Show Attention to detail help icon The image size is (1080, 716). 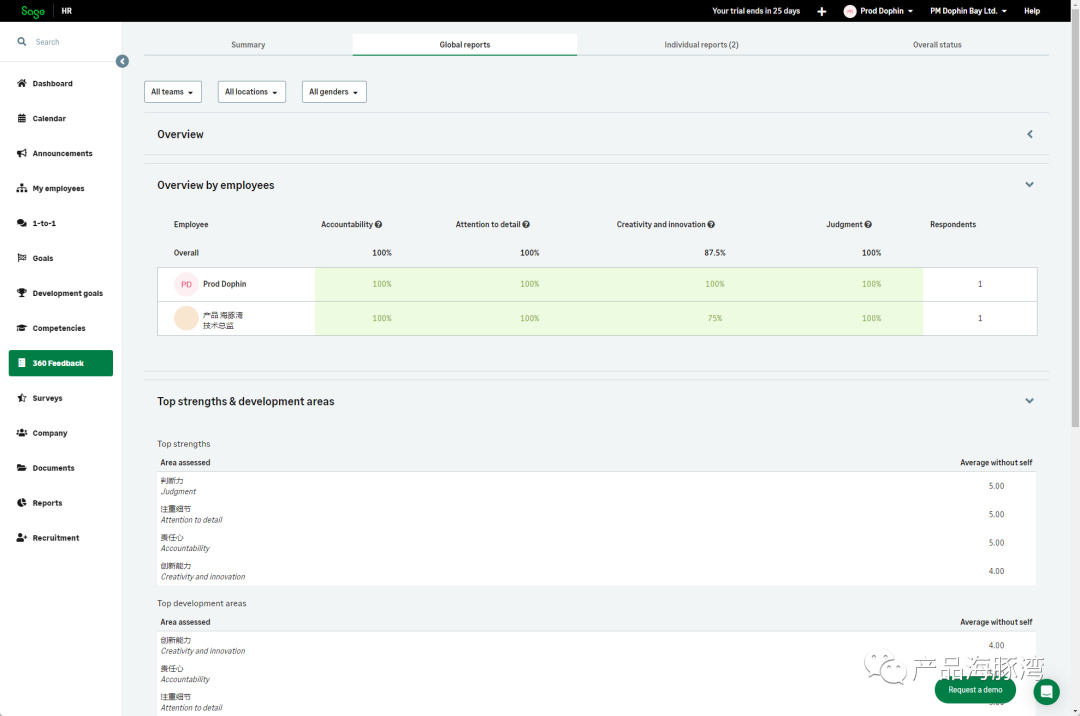click(526, 224)
